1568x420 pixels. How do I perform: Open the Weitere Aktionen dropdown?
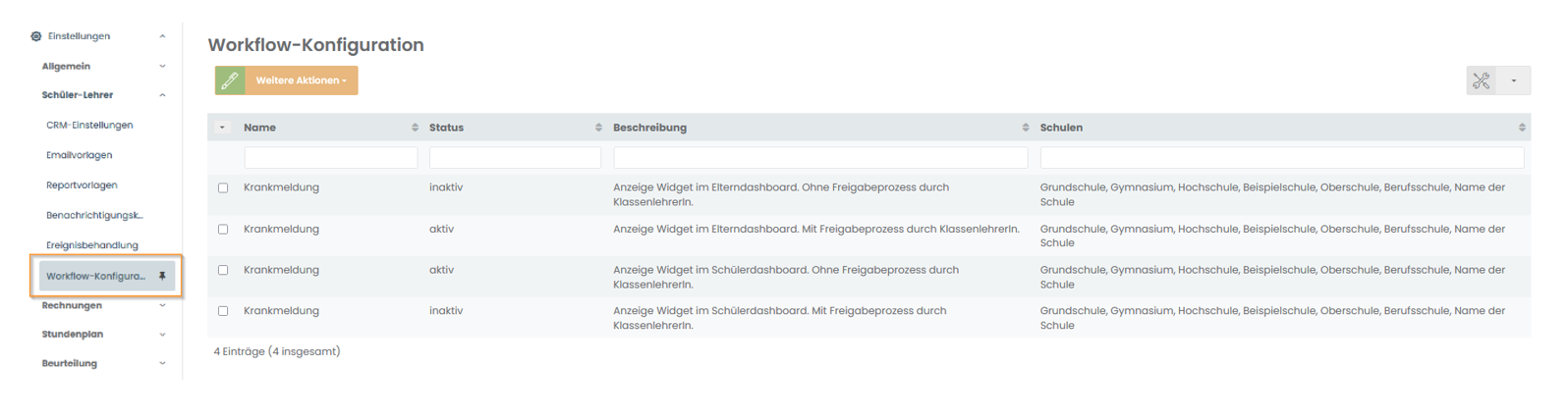tap(302, 80)
